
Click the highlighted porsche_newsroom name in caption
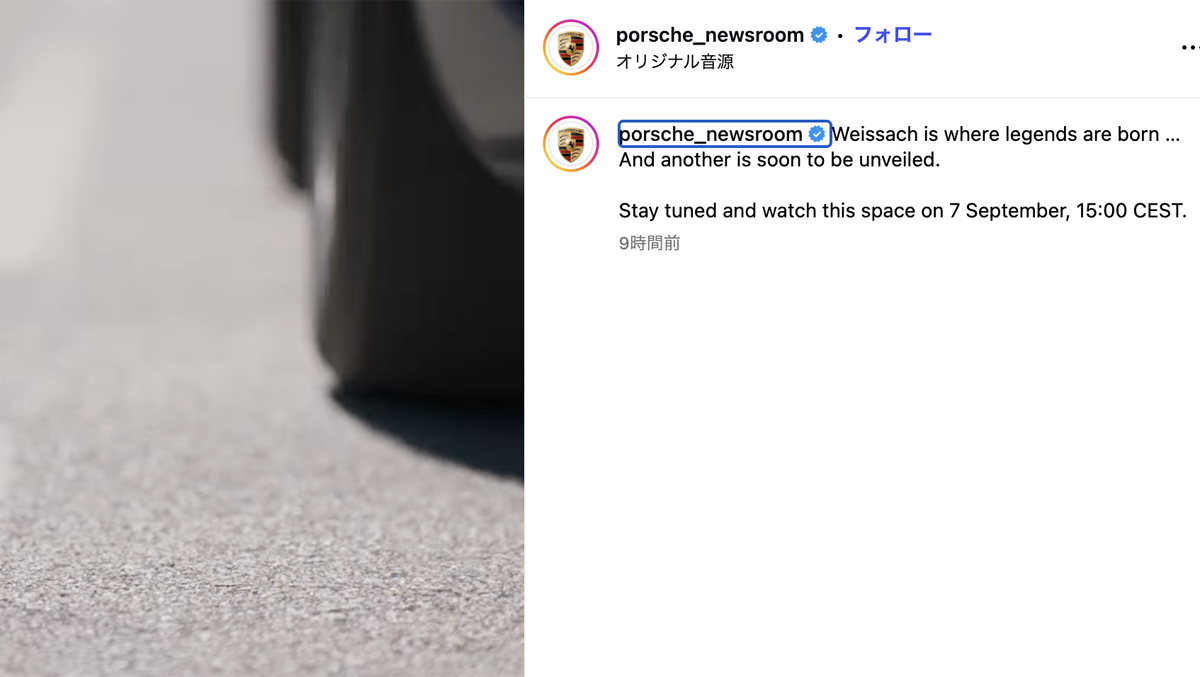[711, 134]
